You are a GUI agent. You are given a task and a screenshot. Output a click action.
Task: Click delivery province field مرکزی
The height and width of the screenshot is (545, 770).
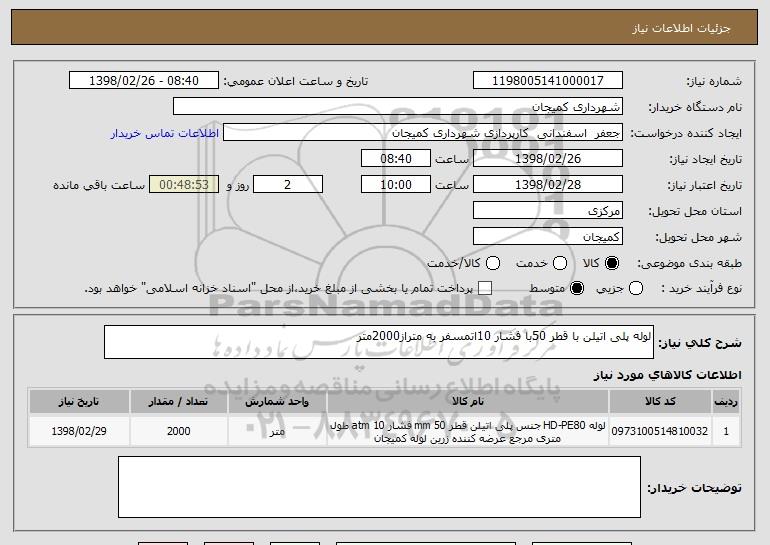(548, 211)
